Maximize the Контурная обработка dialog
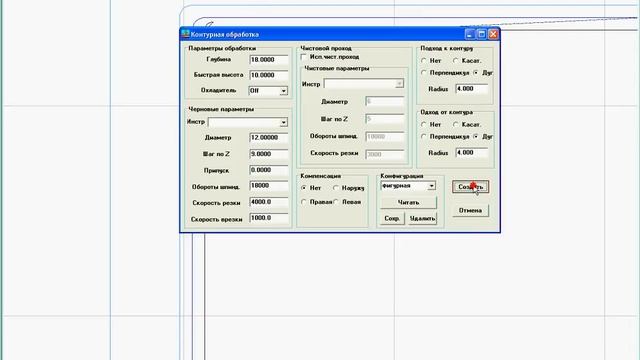The width and height of the screenshot is (640, 360). [482, 34]
